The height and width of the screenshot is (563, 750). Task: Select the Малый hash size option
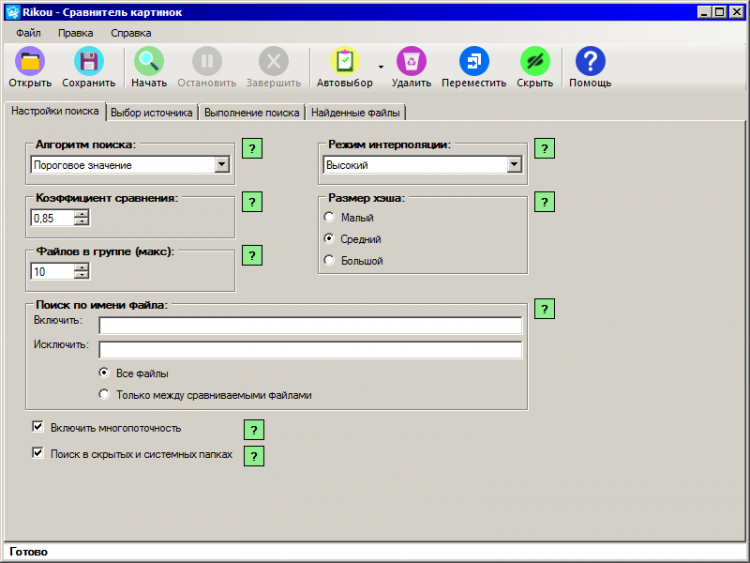click(329, 217)
